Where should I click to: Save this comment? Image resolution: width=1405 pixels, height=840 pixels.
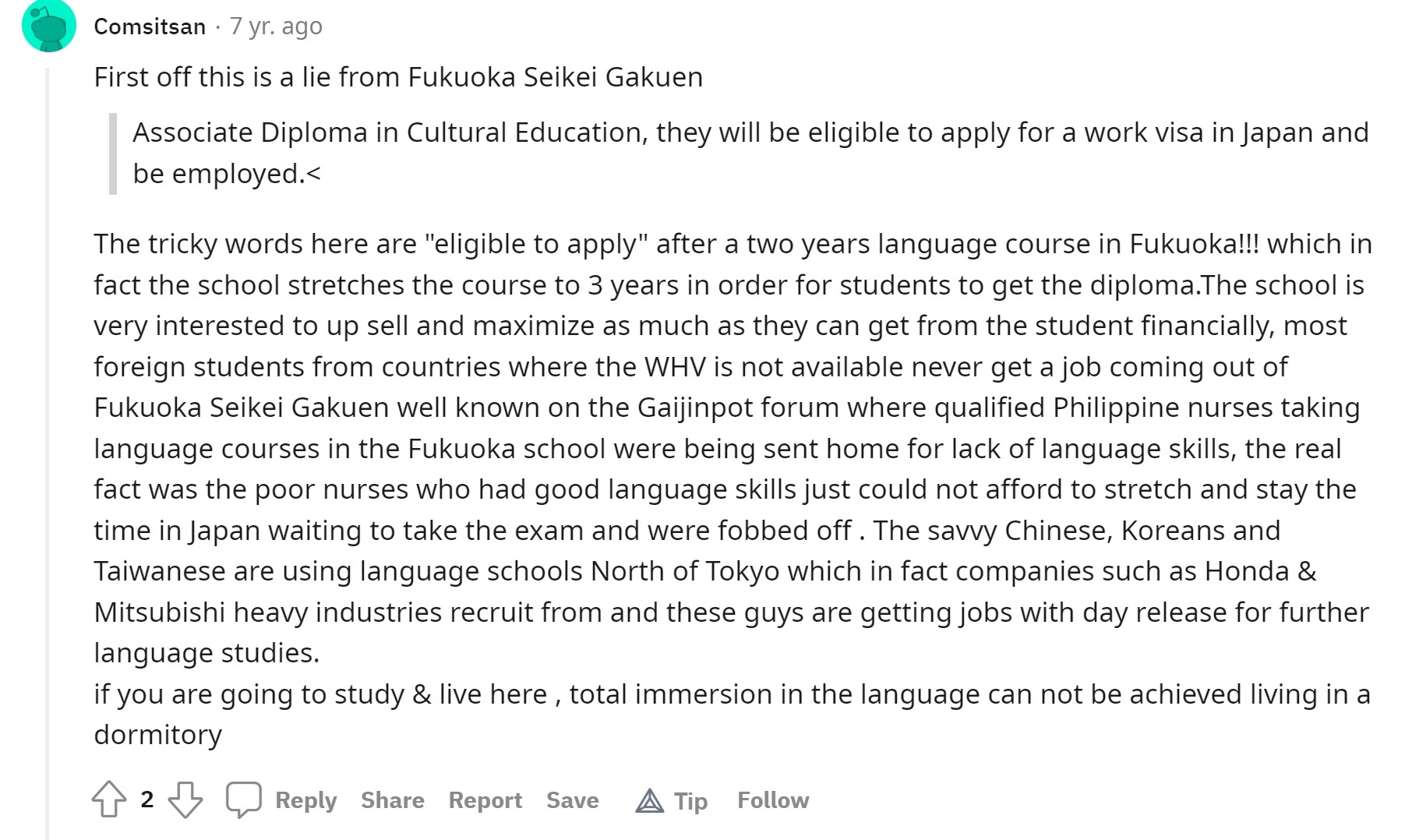[x=573, y=800]
